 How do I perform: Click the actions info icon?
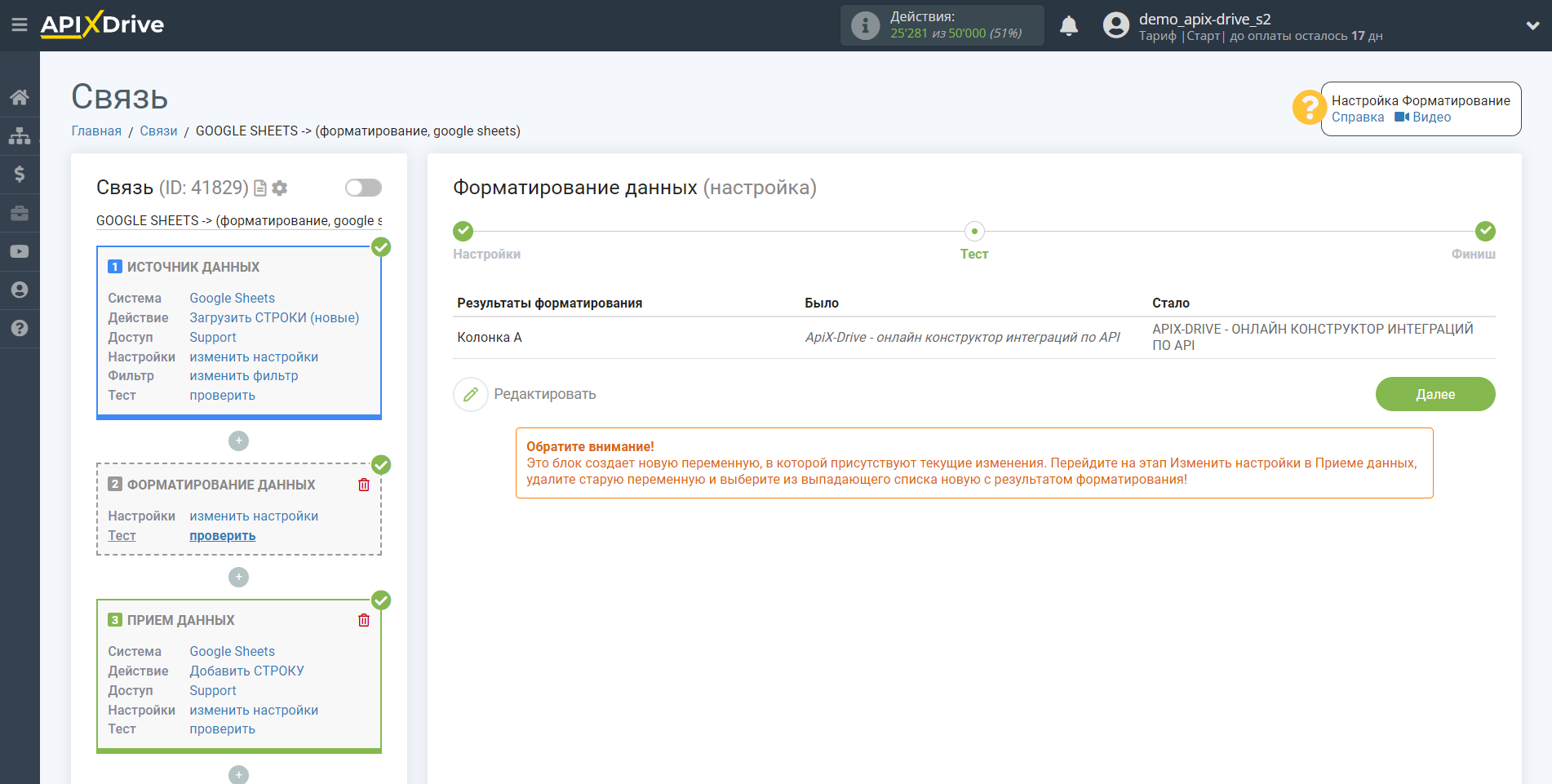tap(865, 25)
